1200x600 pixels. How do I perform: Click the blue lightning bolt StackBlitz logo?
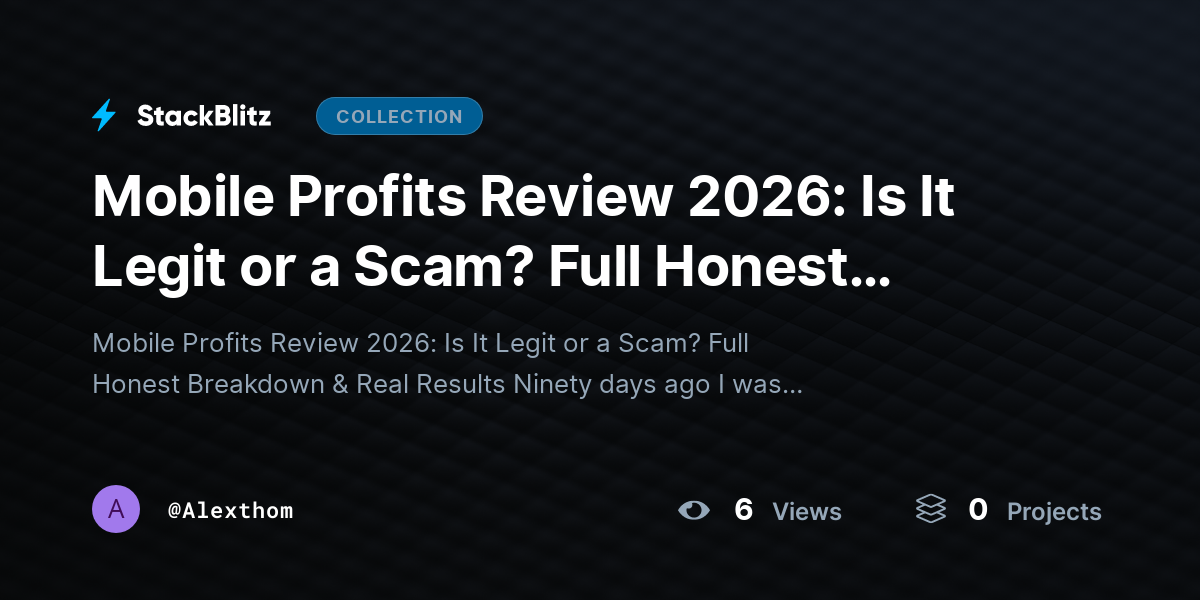point(104,116)
